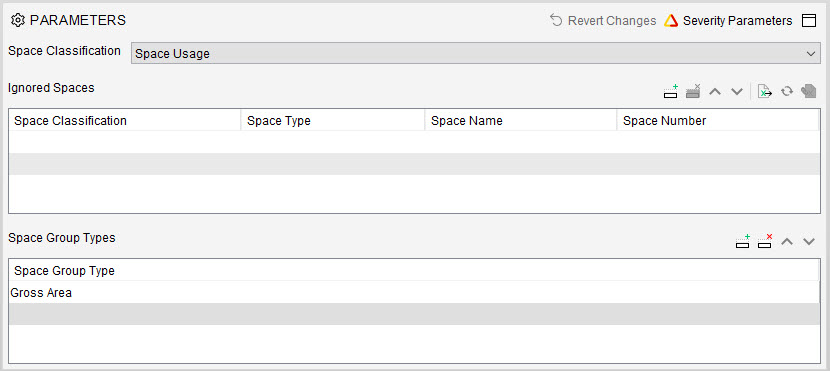This screenshot has height=371, width=830.
Task: Click delete row icon for Ignored Spaces
Action: click(693, 91)
